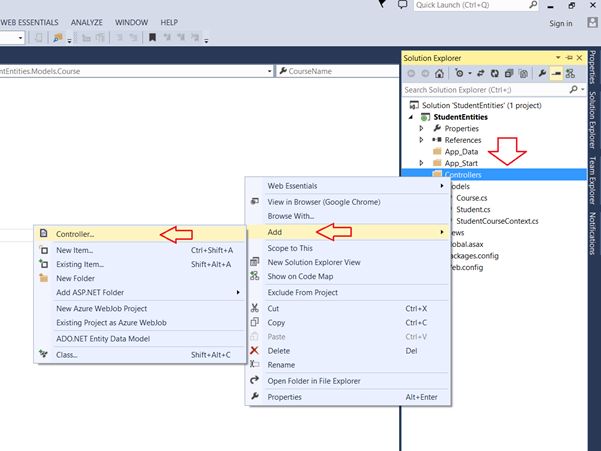Click the Cut scissors icon in context menu
The height and width of the screenshot is (451, 601).
[x=255, y=308]
